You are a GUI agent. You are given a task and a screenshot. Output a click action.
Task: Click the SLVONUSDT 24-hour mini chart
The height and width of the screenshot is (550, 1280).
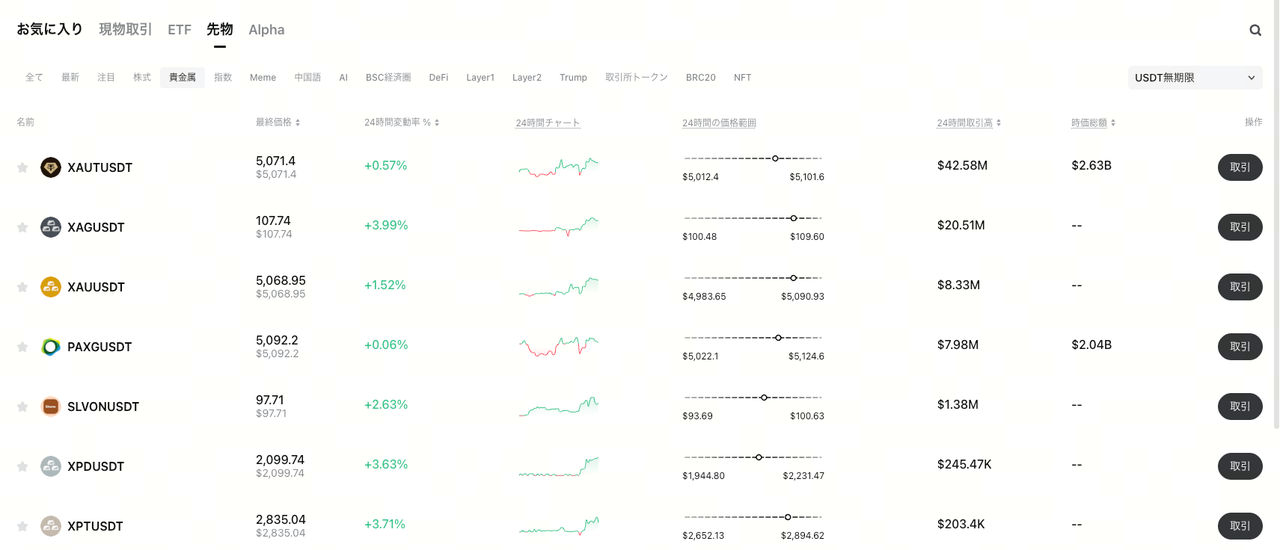click(x=558, y=406)
